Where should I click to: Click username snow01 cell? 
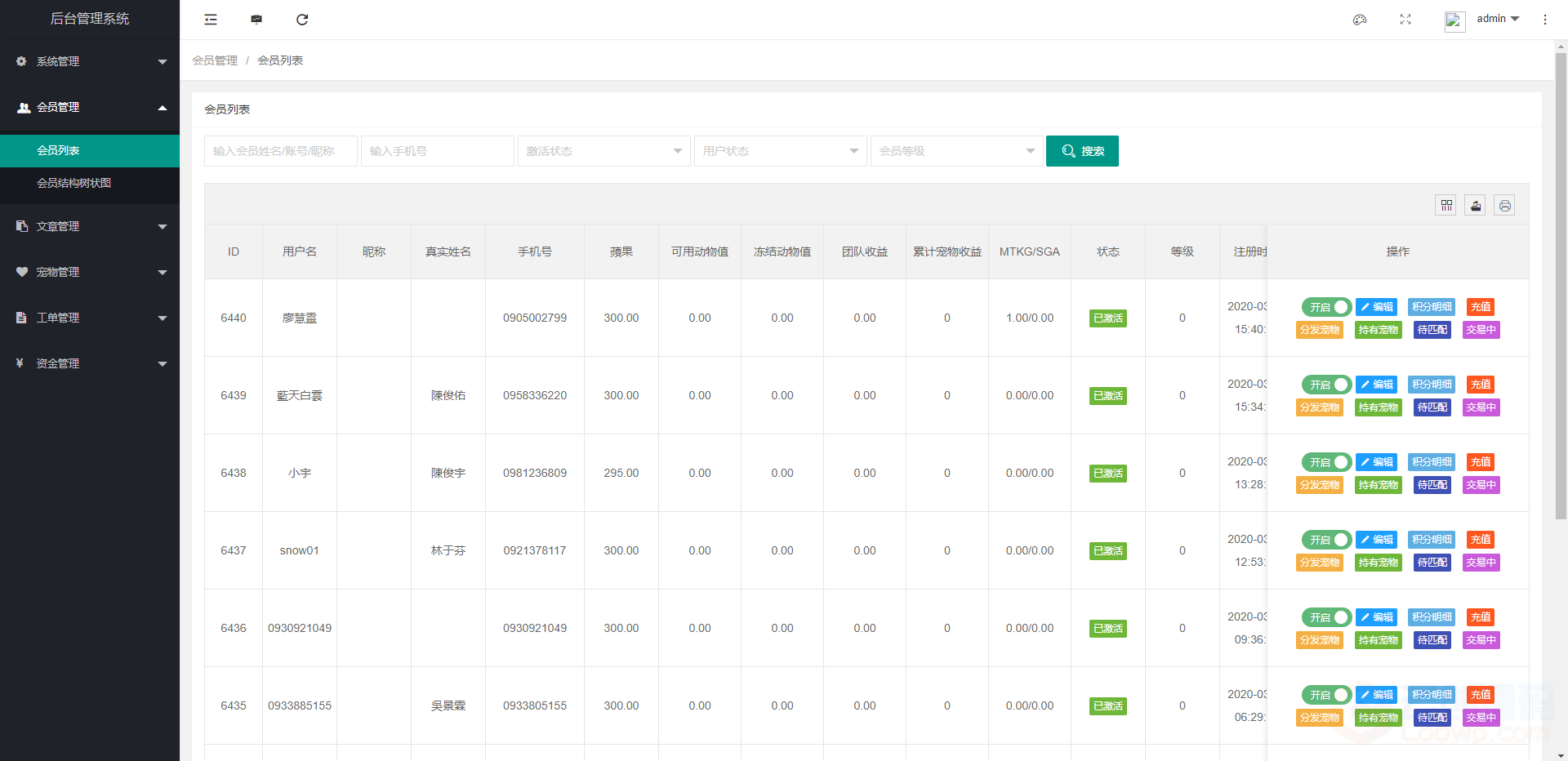click(300, 550)
